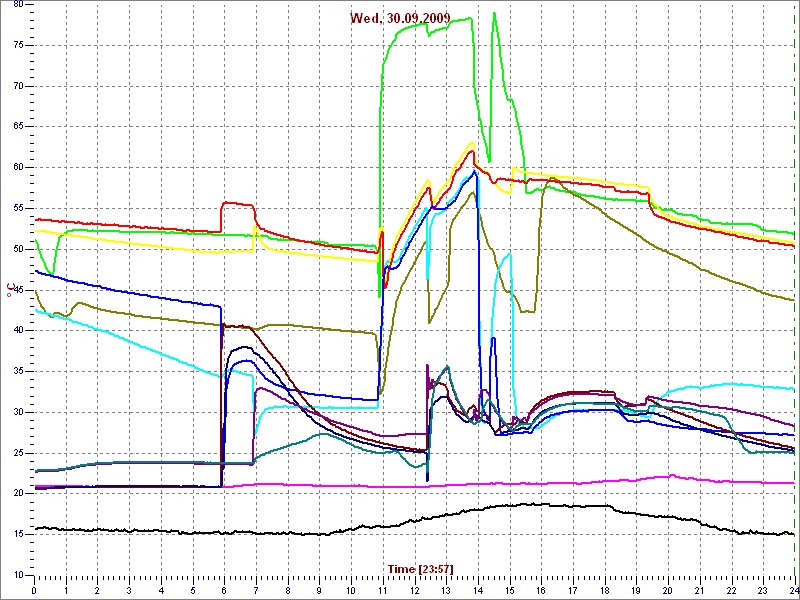This screenshot has width=800, height=600.
Task: Click the Time [23:57] axis label
Action: 420,568
